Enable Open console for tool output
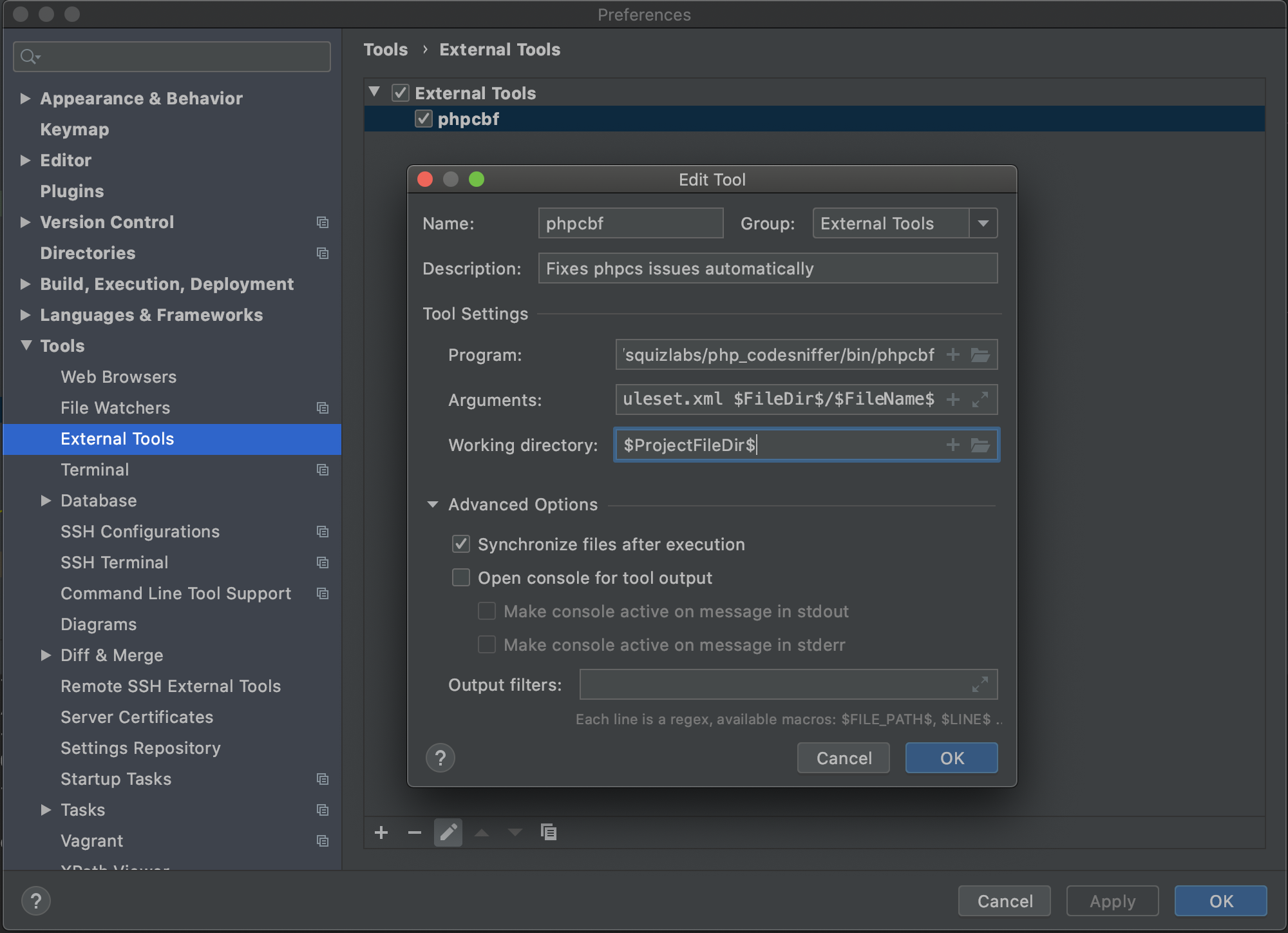 click(x=461, y=578)
